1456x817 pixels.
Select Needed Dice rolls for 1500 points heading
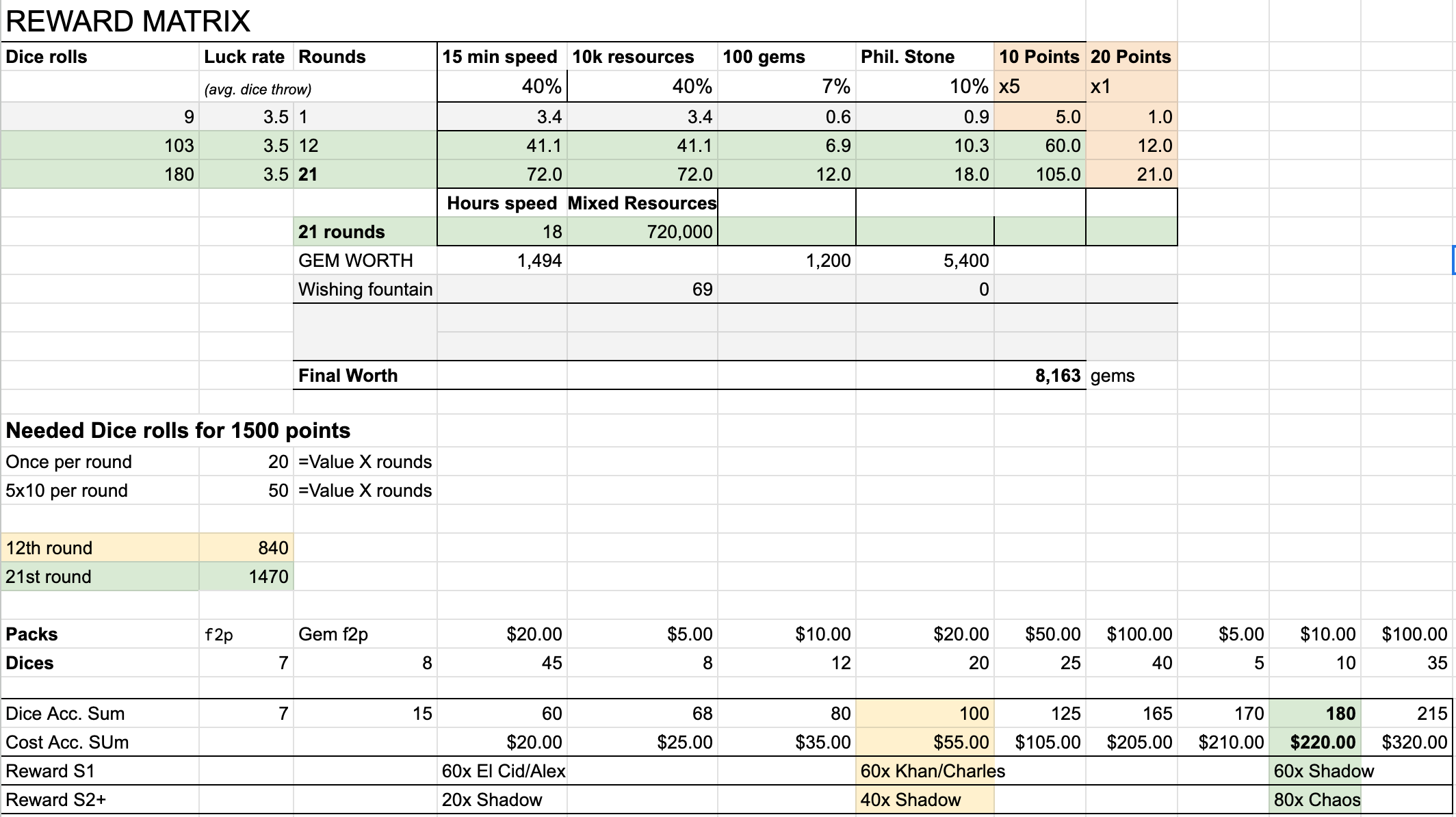(178, 430)
